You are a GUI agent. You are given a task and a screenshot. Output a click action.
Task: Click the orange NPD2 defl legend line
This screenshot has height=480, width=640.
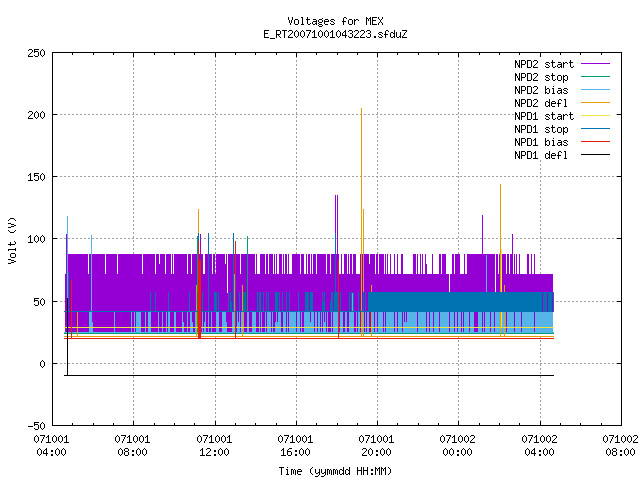coord(596,103)
